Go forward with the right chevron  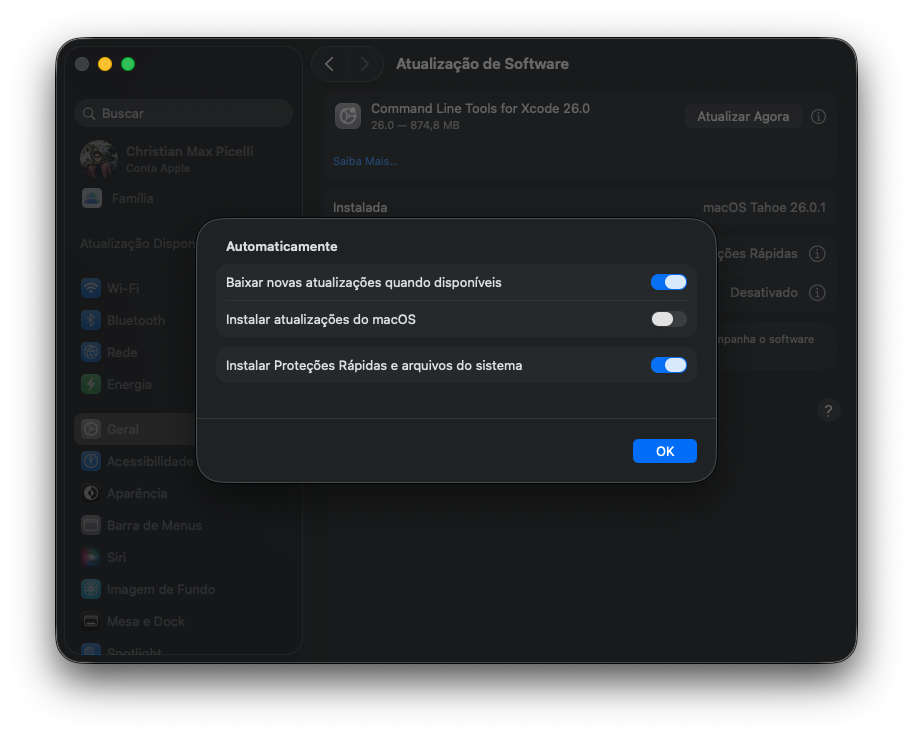click(x=365, y=64)
